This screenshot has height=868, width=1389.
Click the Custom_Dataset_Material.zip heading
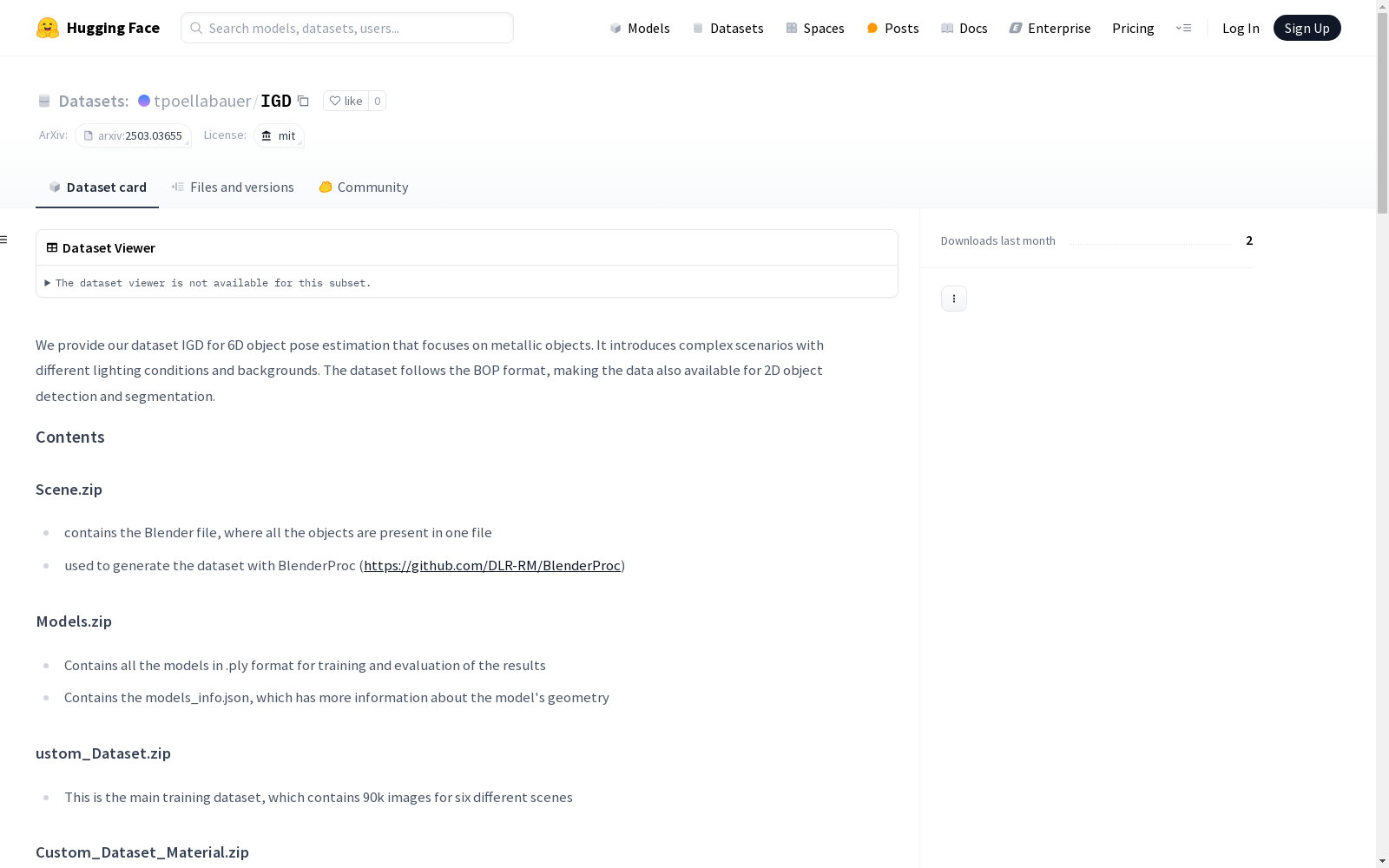point(142,852)
